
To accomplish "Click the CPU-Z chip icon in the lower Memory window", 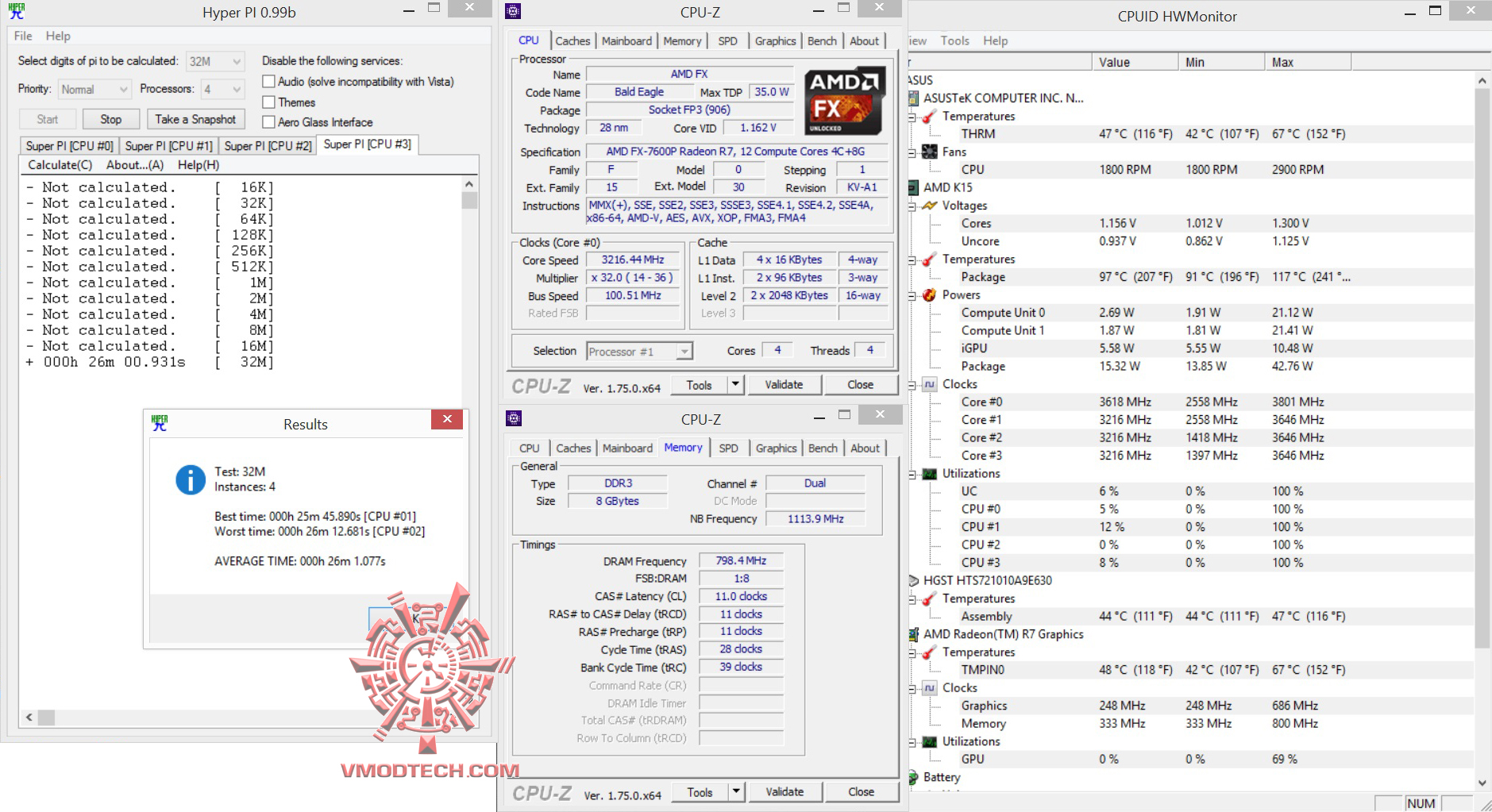I will pyautogui.click(x=514, y=418).
